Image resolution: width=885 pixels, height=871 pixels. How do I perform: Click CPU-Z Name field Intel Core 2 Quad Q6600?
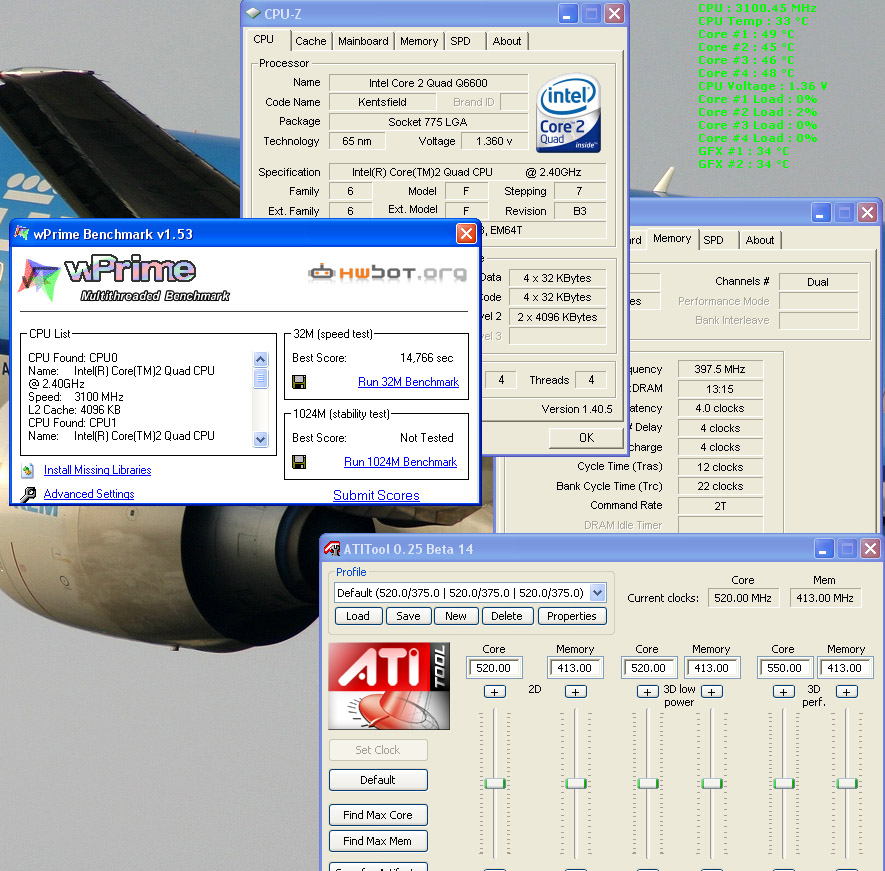(428, 83)
